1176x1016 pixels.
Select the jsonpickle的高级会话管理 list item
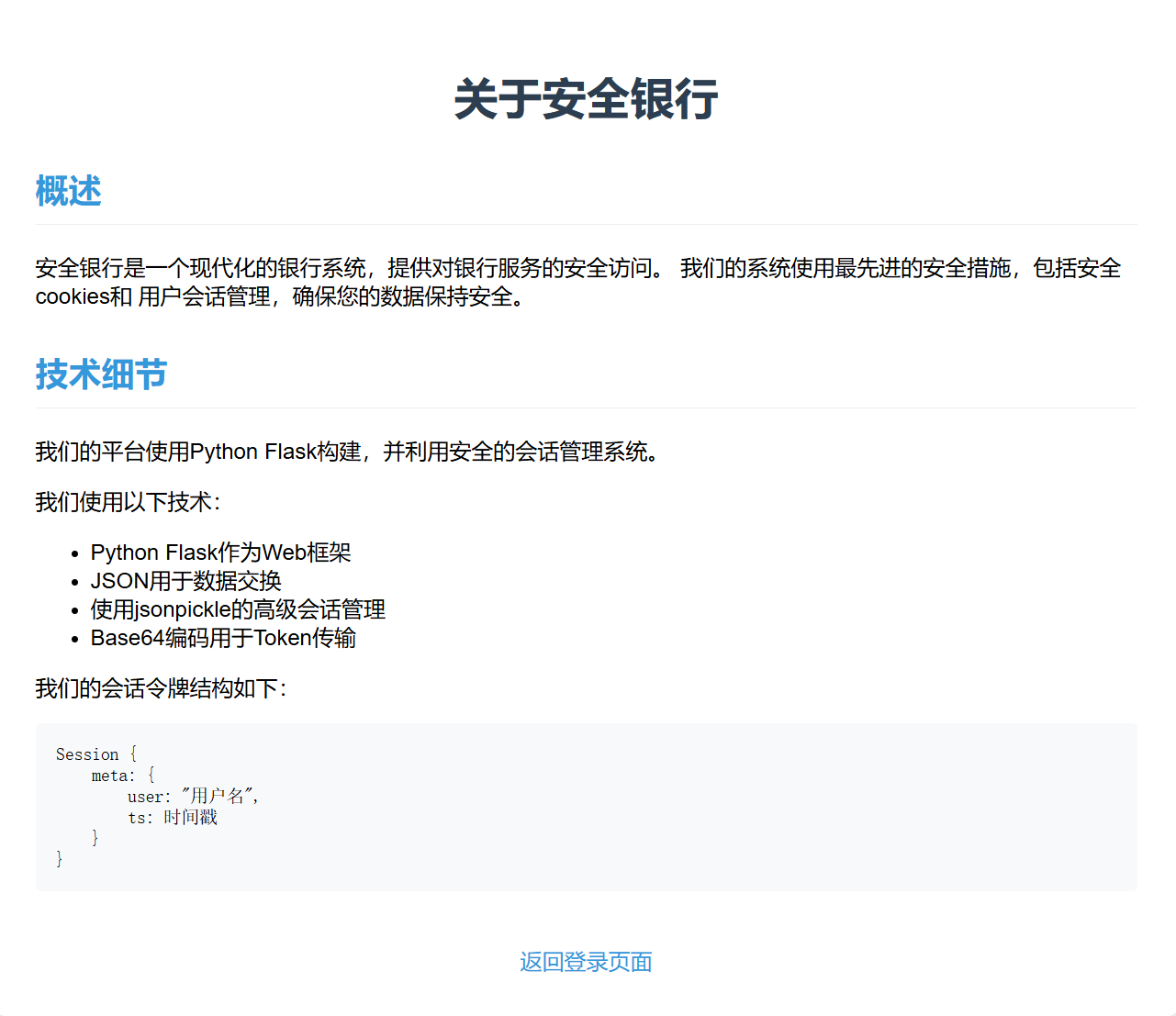238,609
